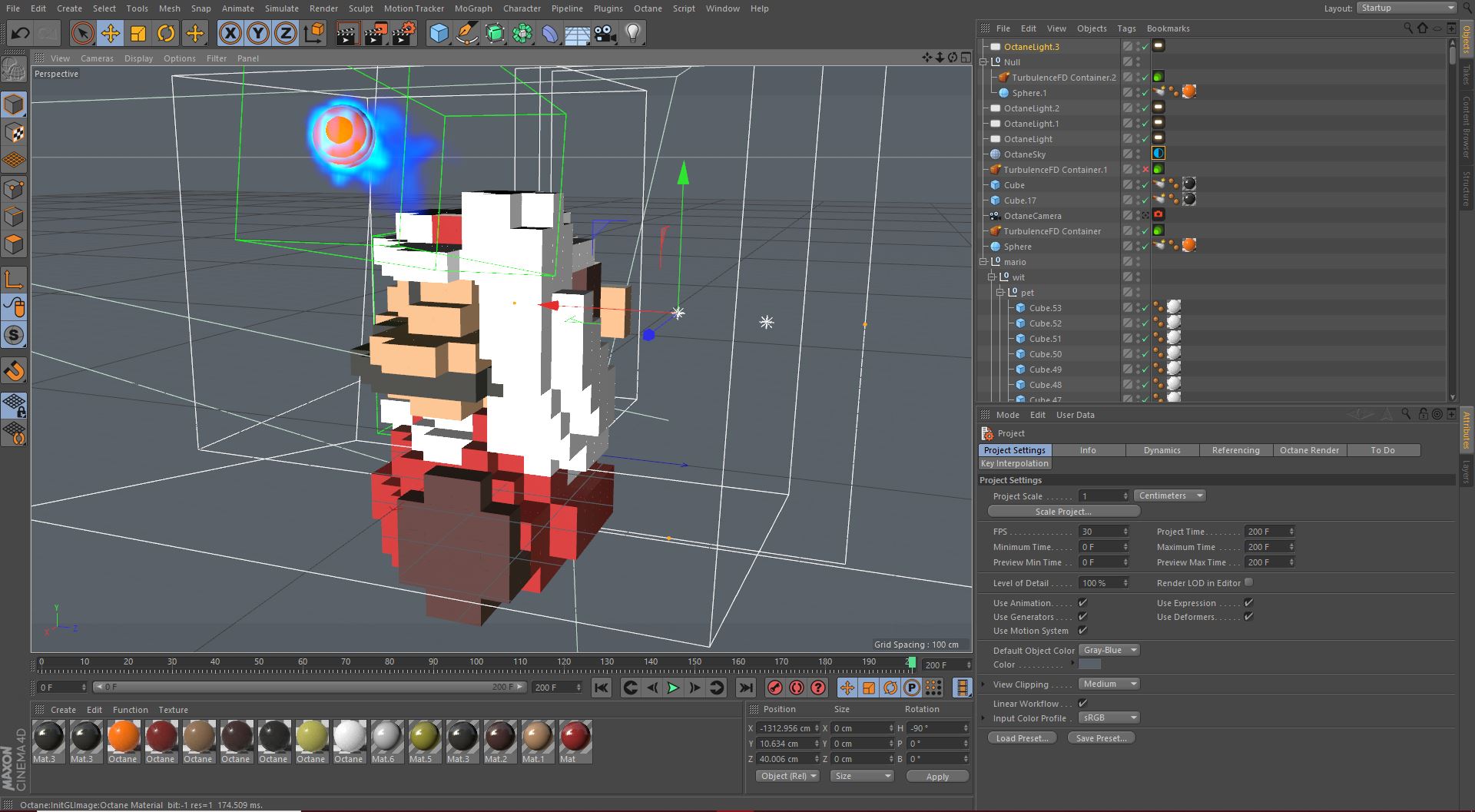This screenshot has height=812, width=1475.
Task: Select the Move tool in top toolbar
Action: [111, 33]
